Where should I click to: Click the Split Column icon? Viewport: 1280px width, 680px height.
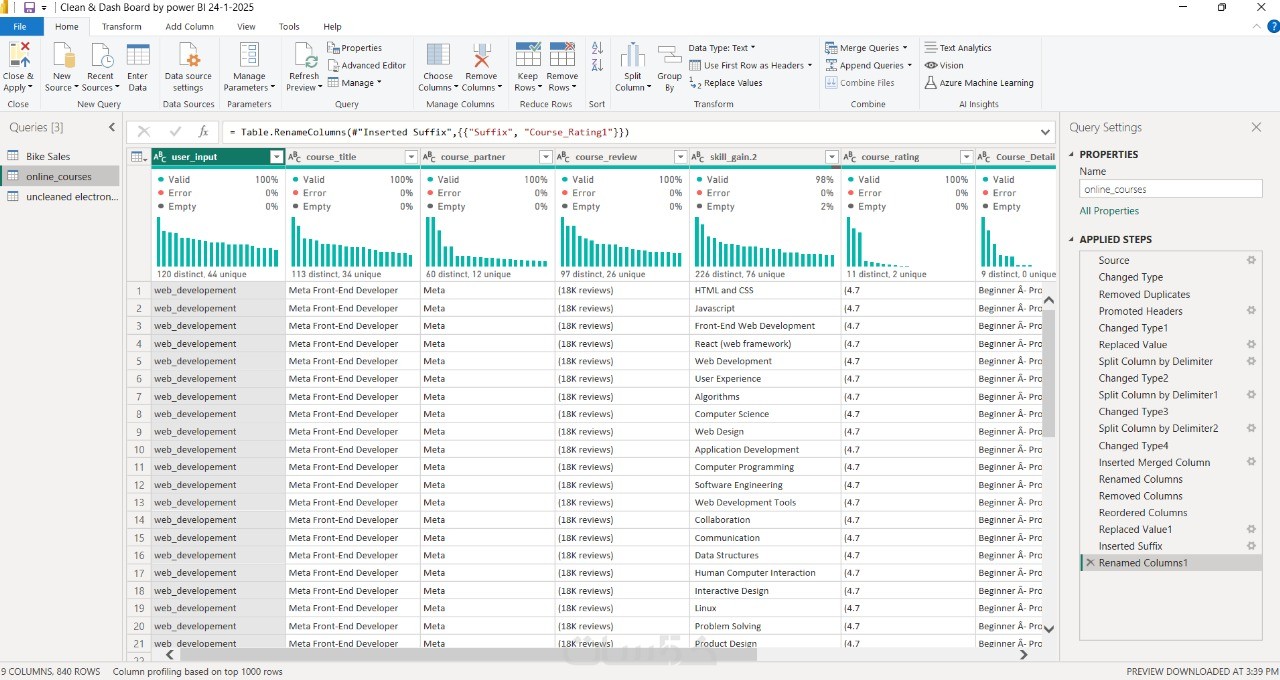tap(632, 54)
